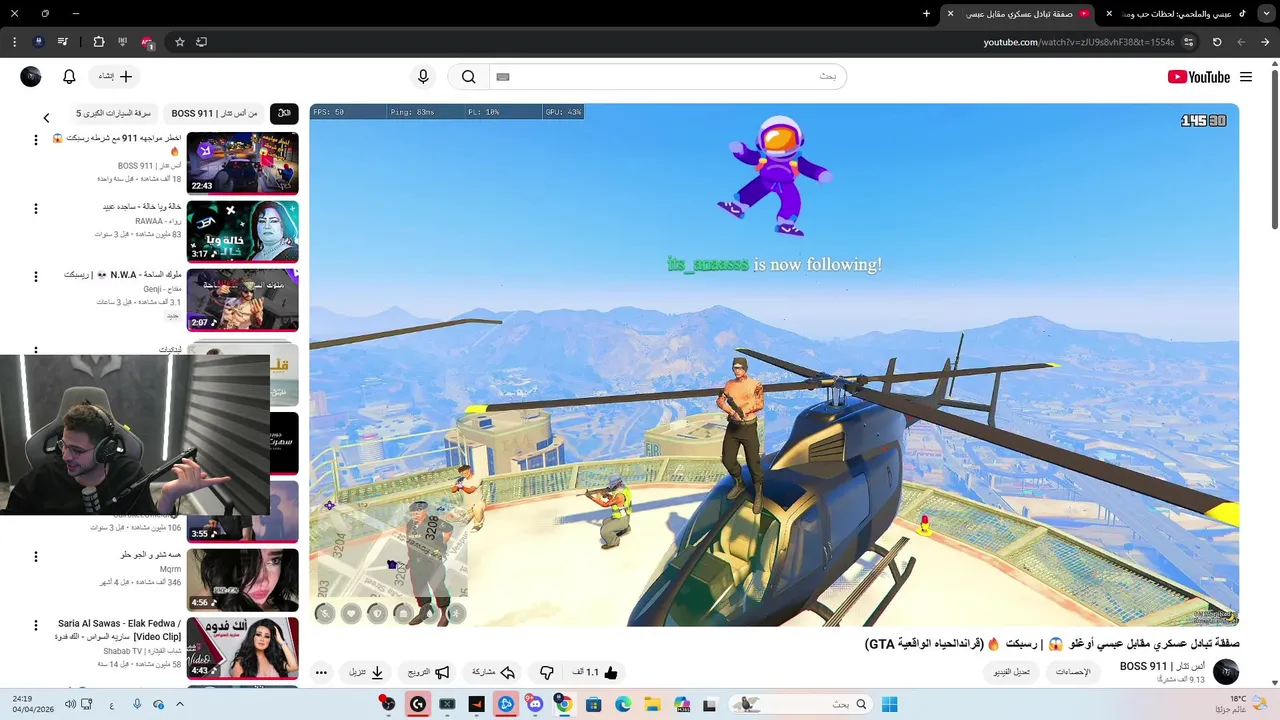Open the BOSS 911 channel avatar
This screenshot has height=720, width=1280.
point(1225,672)
